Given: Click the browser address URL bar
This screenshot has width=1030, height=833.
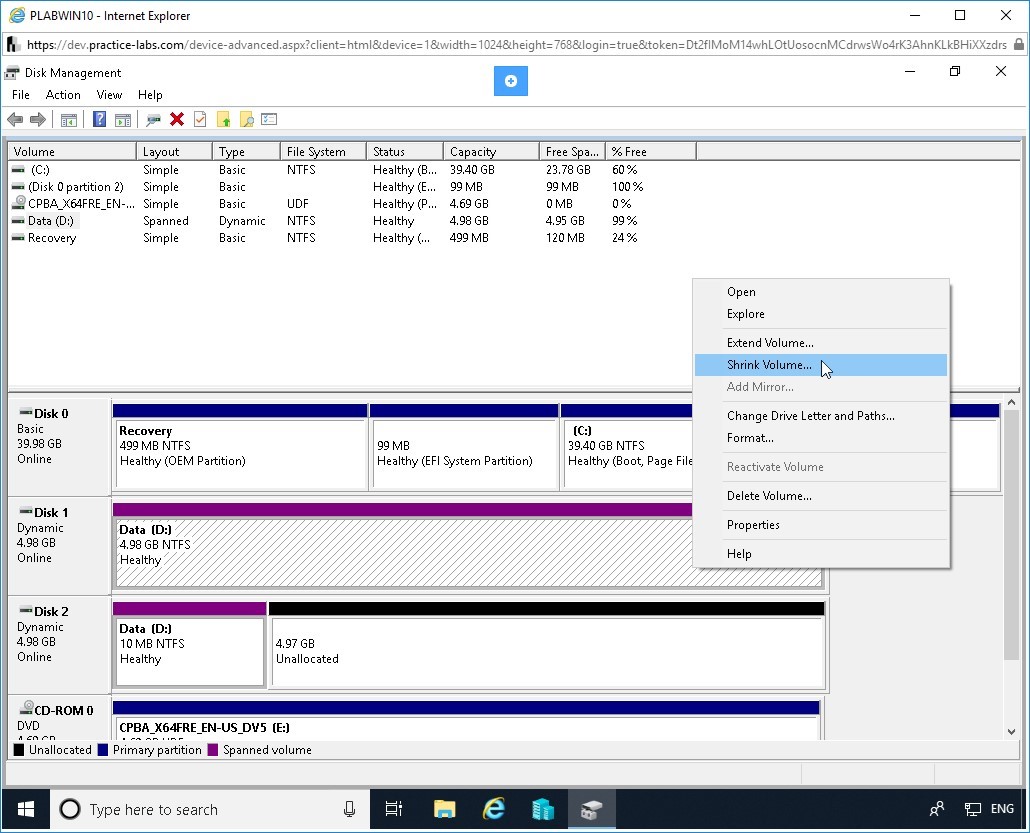Looking at the screenshot, I should pyautogui.click(x=516, y=45).
